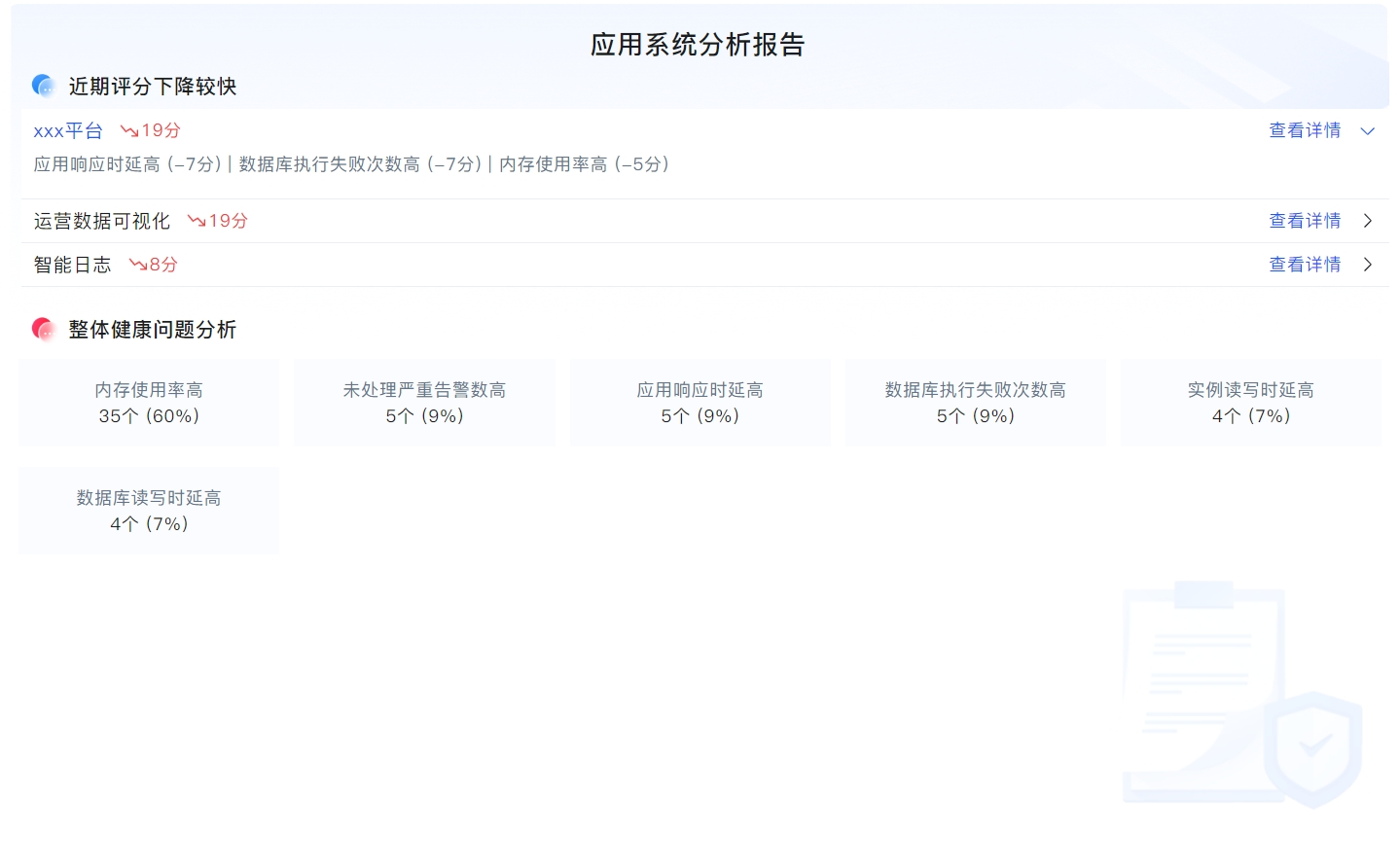Select the 内存使用率高 card
Image resolution: width=1400 pixels, height=856 pixels.
(x=149, y=403)
